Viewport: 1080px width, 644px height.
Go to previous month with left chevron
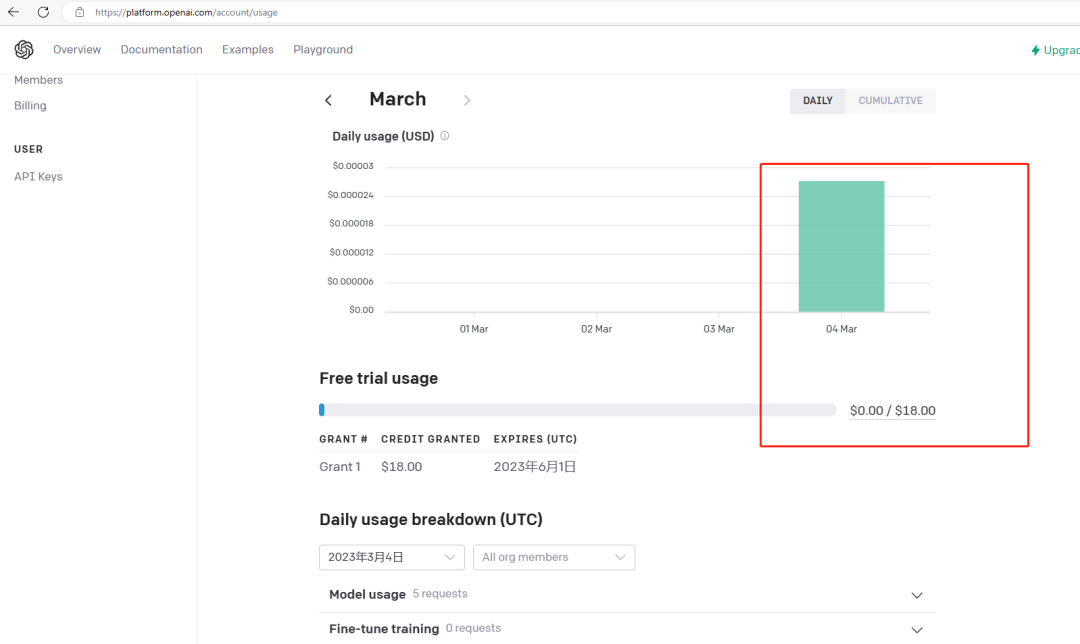tap(329, 101)
